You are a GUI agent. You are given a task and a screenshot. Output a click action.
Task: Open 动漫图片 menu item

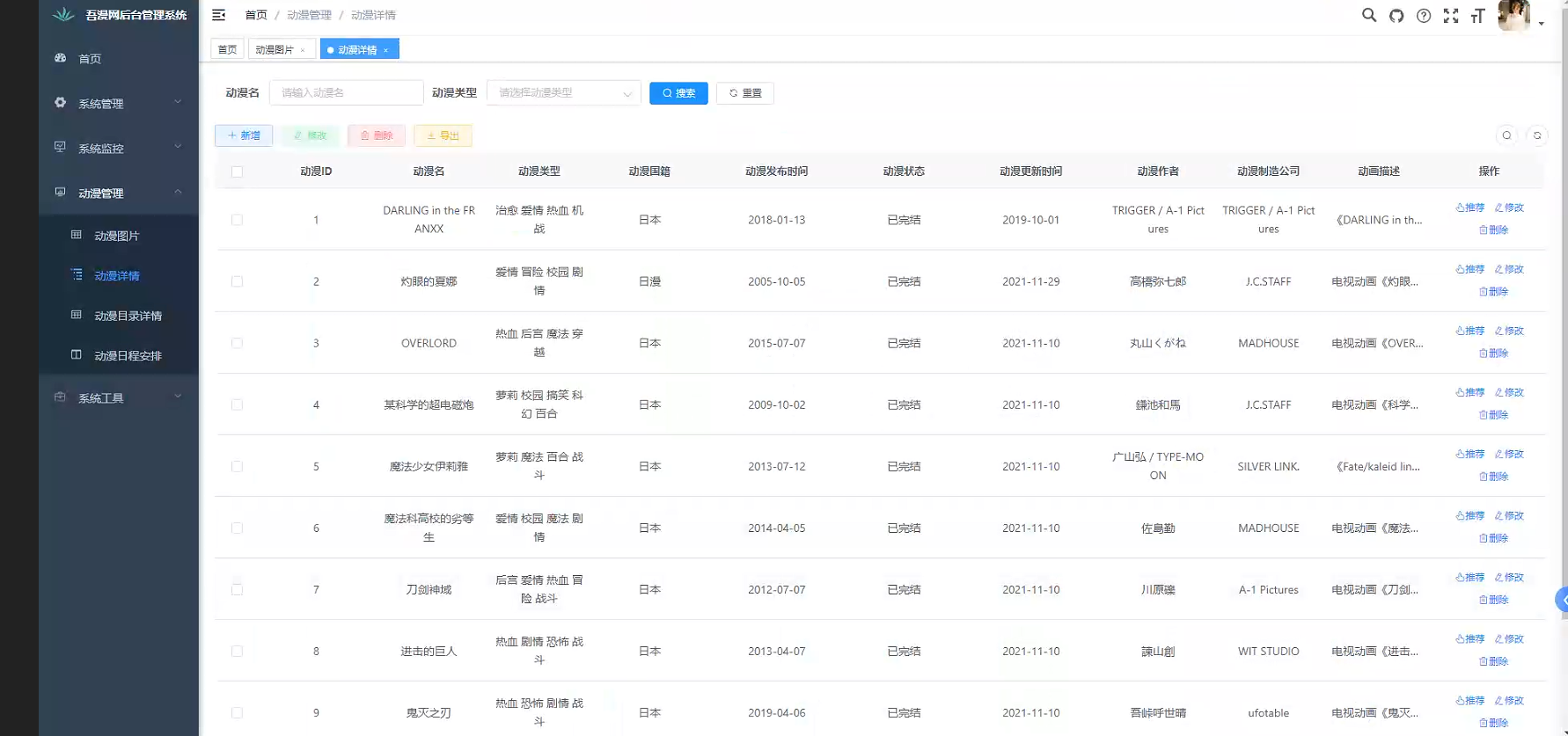pos(119,236)
